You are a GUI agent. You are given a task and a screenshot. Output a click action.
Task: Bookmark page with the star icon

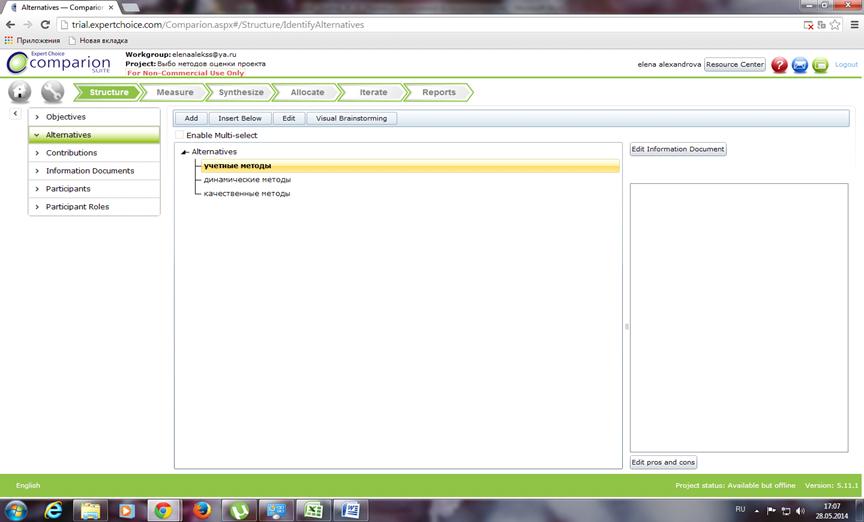[x=834, y=24]
